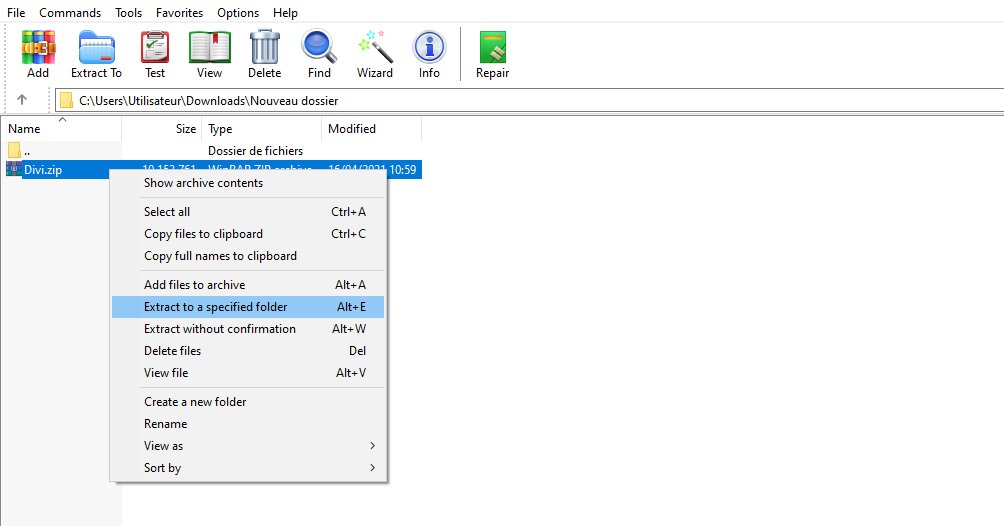Image resolution: width=1004 pixels, height=526 pixels.
Task: Open the address path dropdown field
Action: pyautogui.click(x=528, y=100)
